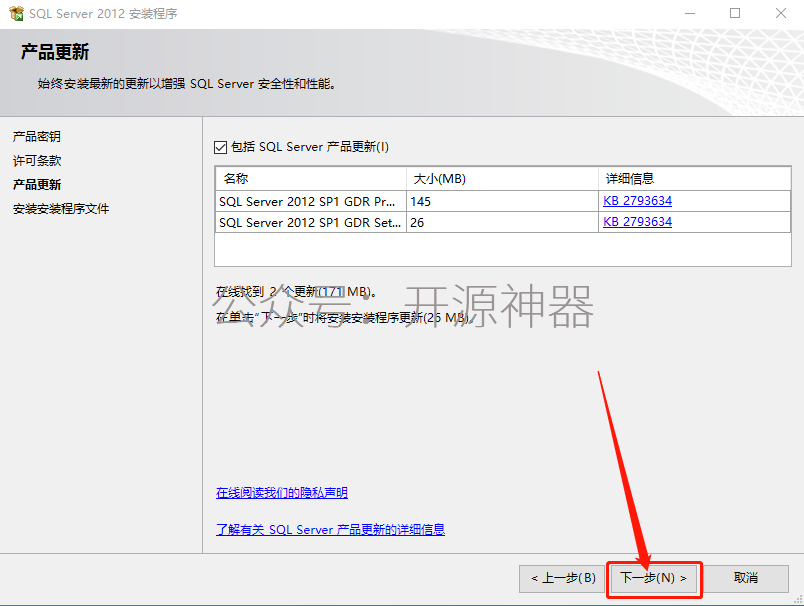
Task: Click the 大小(MB) column header
Action: [502, 178]
